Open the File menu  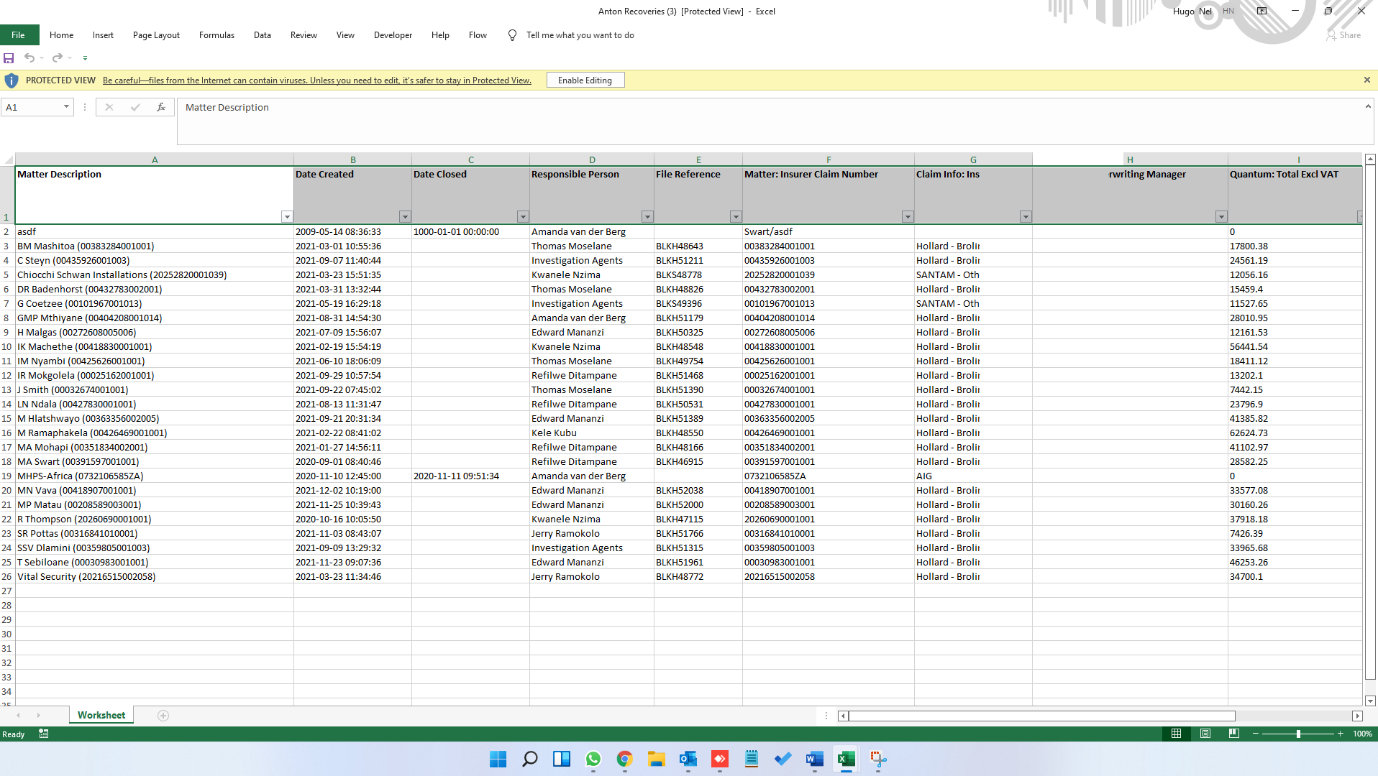19,35
